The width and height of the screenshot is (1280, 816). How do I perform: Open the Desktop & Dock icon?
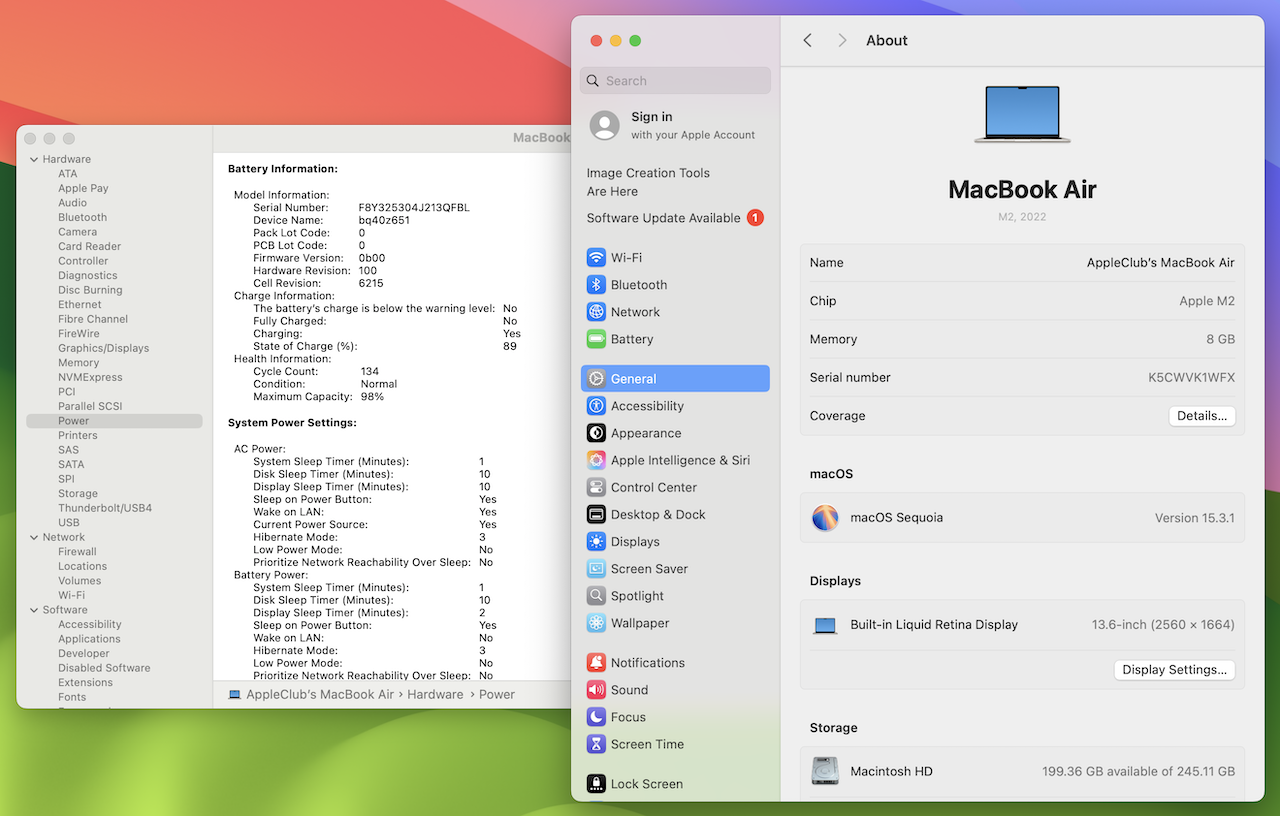tap(596, 515)
